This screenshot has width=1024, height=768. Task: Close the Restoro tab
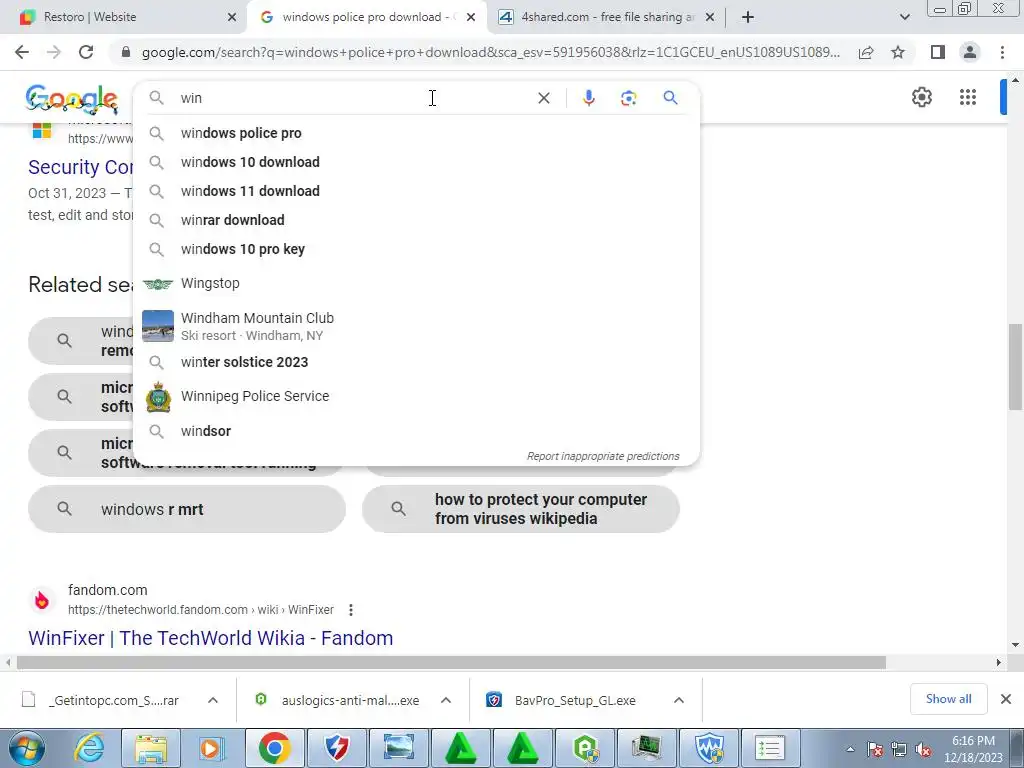click(232, 17)
